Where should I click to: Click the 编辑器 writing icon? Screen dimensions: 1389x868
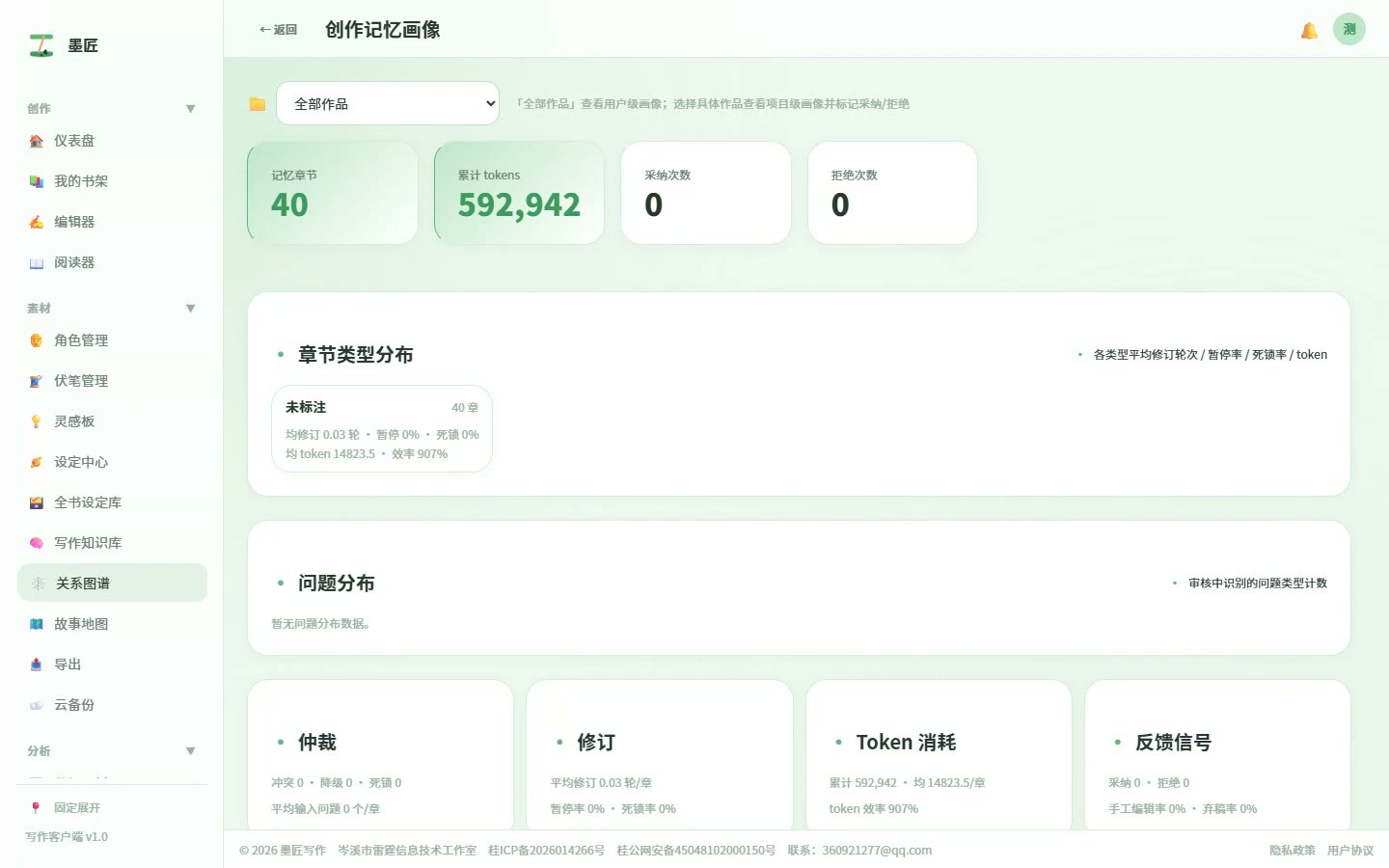click(37, 222)
